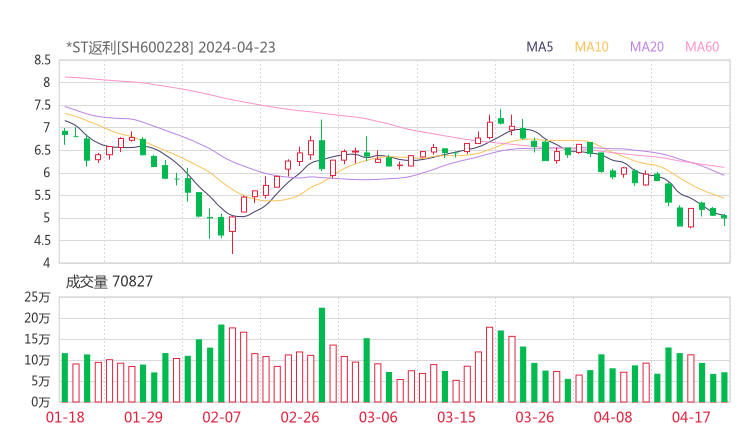The image size is (740, 440).
Task: Click the 15万 volume axis label
Action: (37, 339)
